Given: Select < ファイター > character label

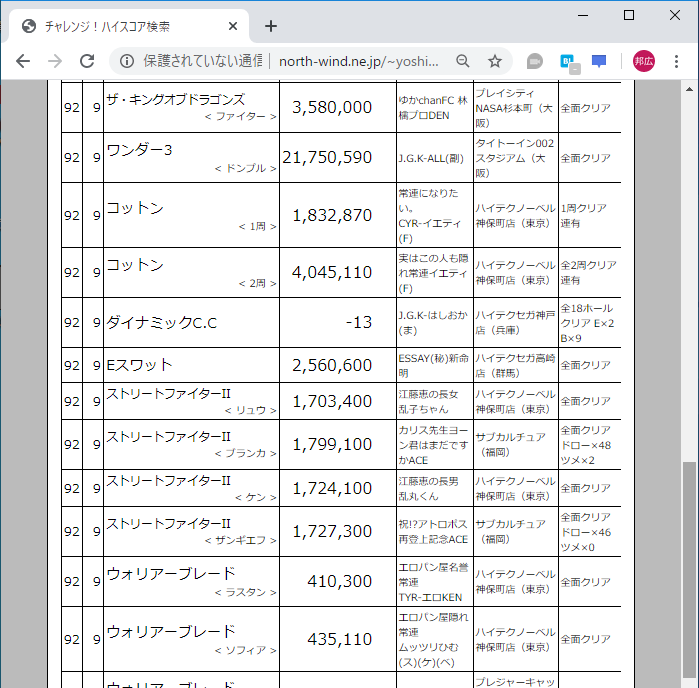Looking at the screenshot, I should pyautogui.click(x=241, y=116).
